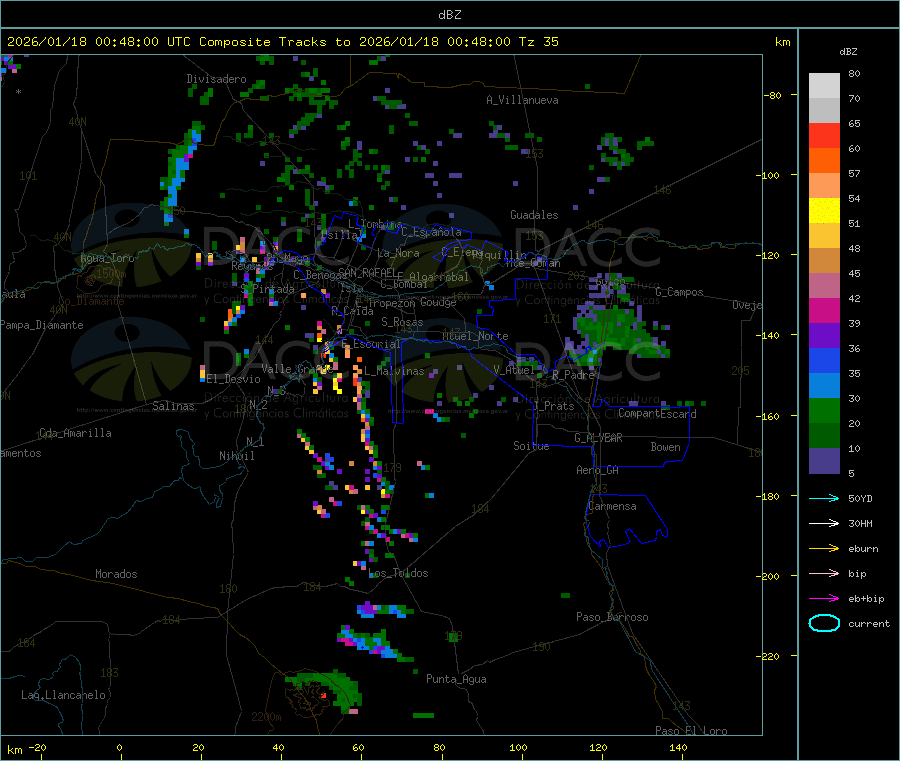
Task: Click the magenta eb+bip arrow icon
Action: (824, 599)
